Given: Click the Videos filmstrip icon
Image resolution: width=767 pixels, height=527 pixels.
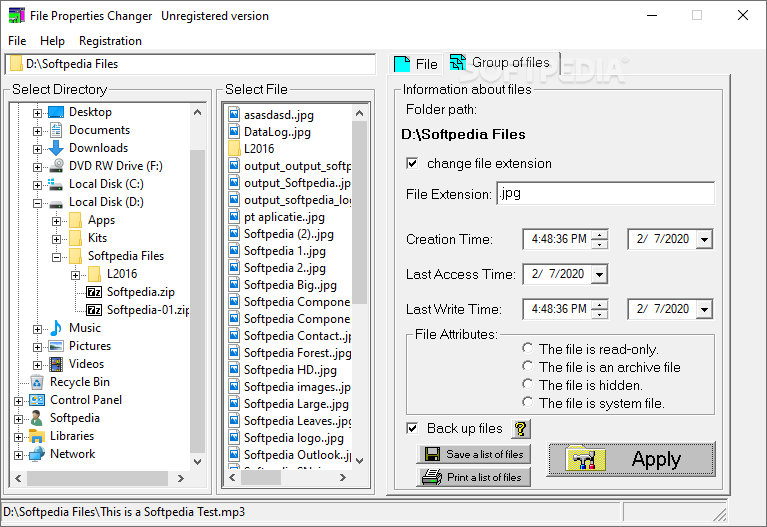Looking at the screenshot, I should click(x=56, y=364).
